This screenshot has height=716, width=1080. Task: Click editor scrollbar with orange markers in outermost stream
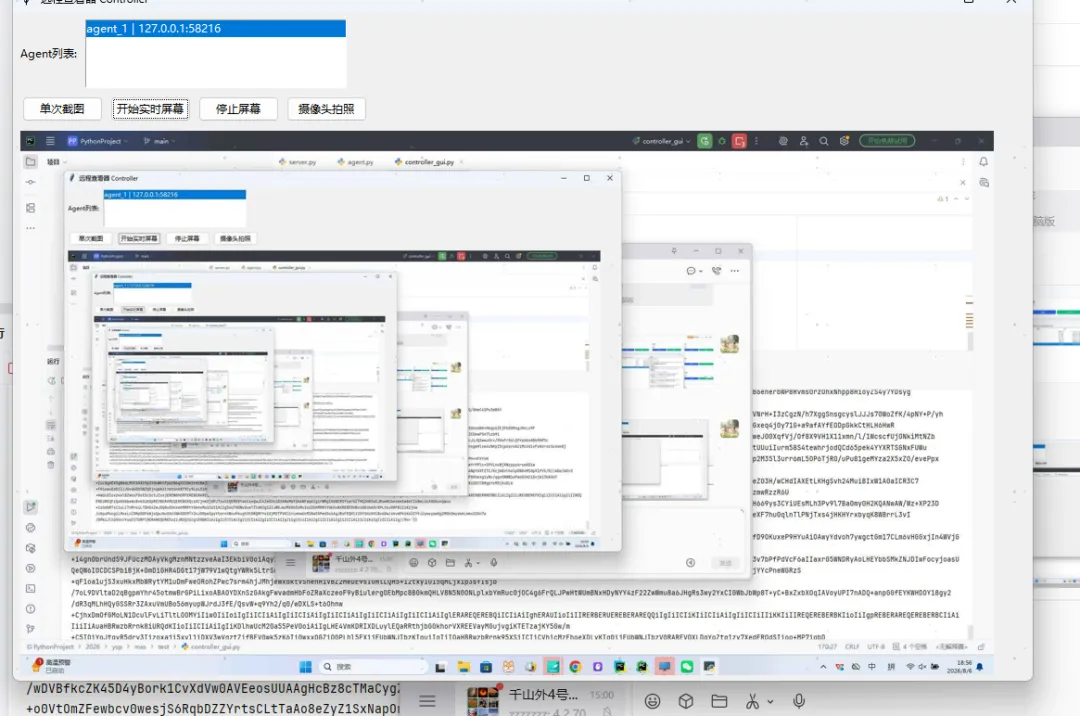(969, 322)
